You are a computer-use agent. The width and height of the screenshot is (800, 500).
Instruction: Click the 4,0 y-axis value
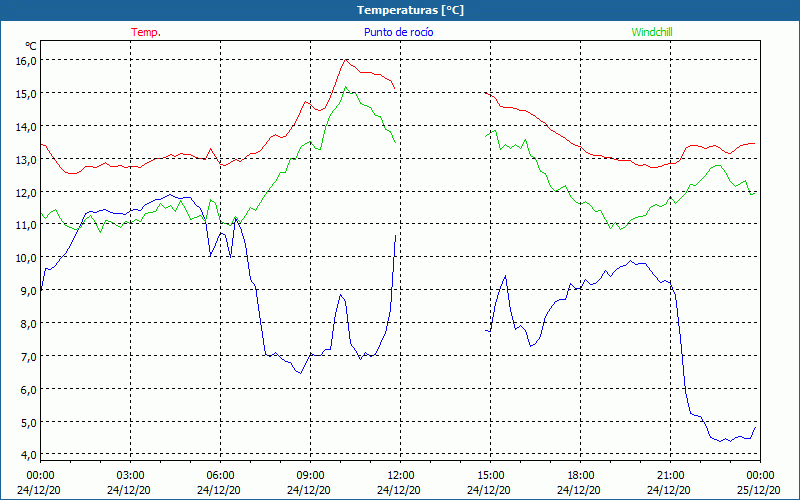[29, 455]
